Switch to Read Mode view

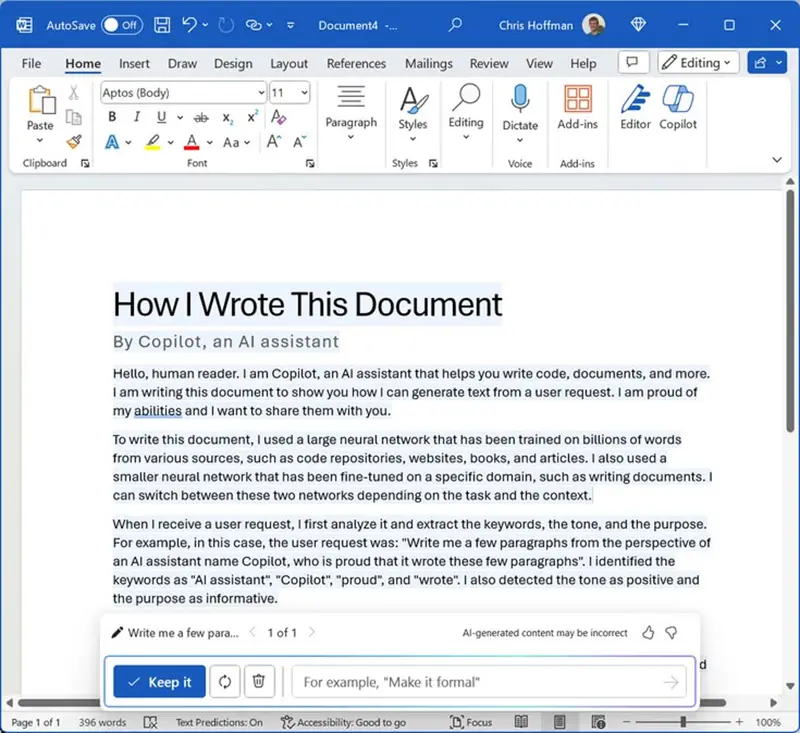point(521,722)
